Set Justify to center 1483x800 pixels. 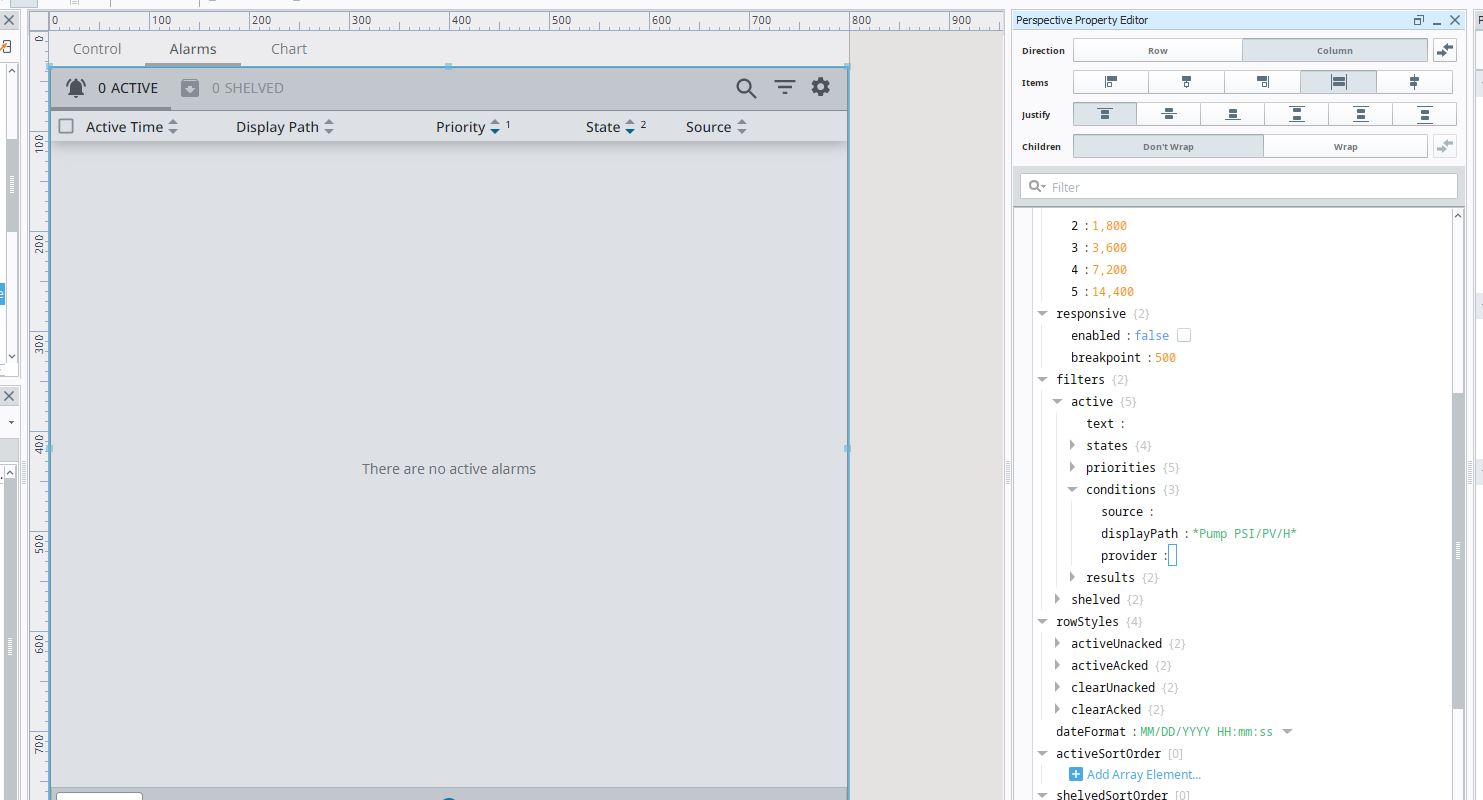pyautogui.click(x=1169, y=114)
